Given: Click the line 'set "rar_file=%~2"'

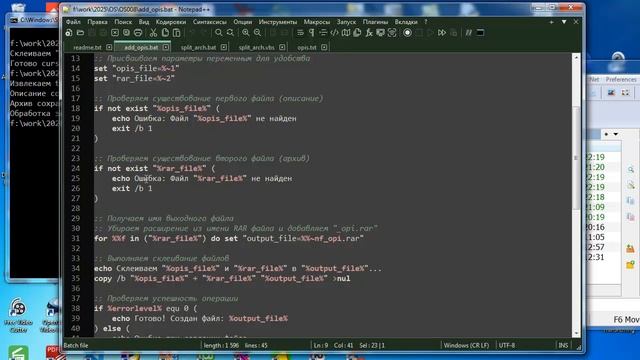Looking at the screenshot, I should tap(134, 78).
